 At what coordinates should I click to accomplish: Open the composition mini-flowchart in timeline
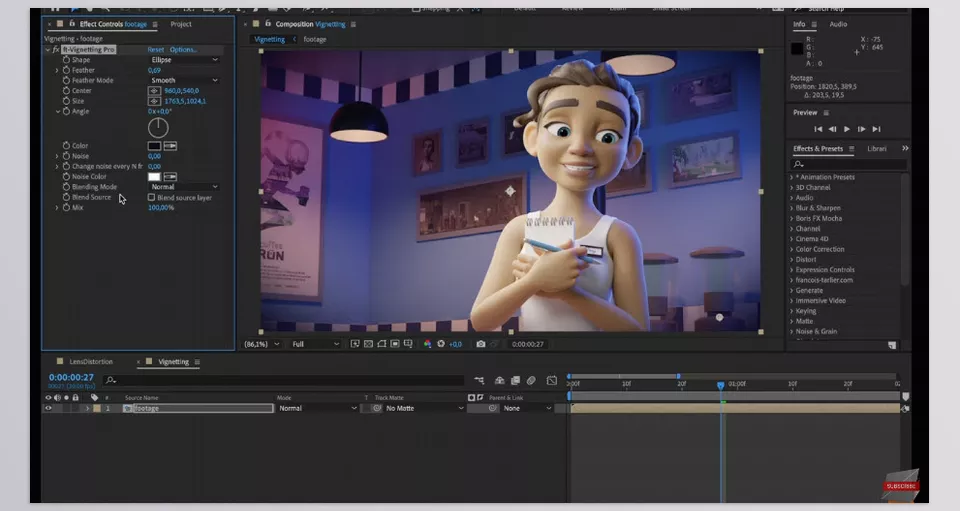click(x=479, y=380)
